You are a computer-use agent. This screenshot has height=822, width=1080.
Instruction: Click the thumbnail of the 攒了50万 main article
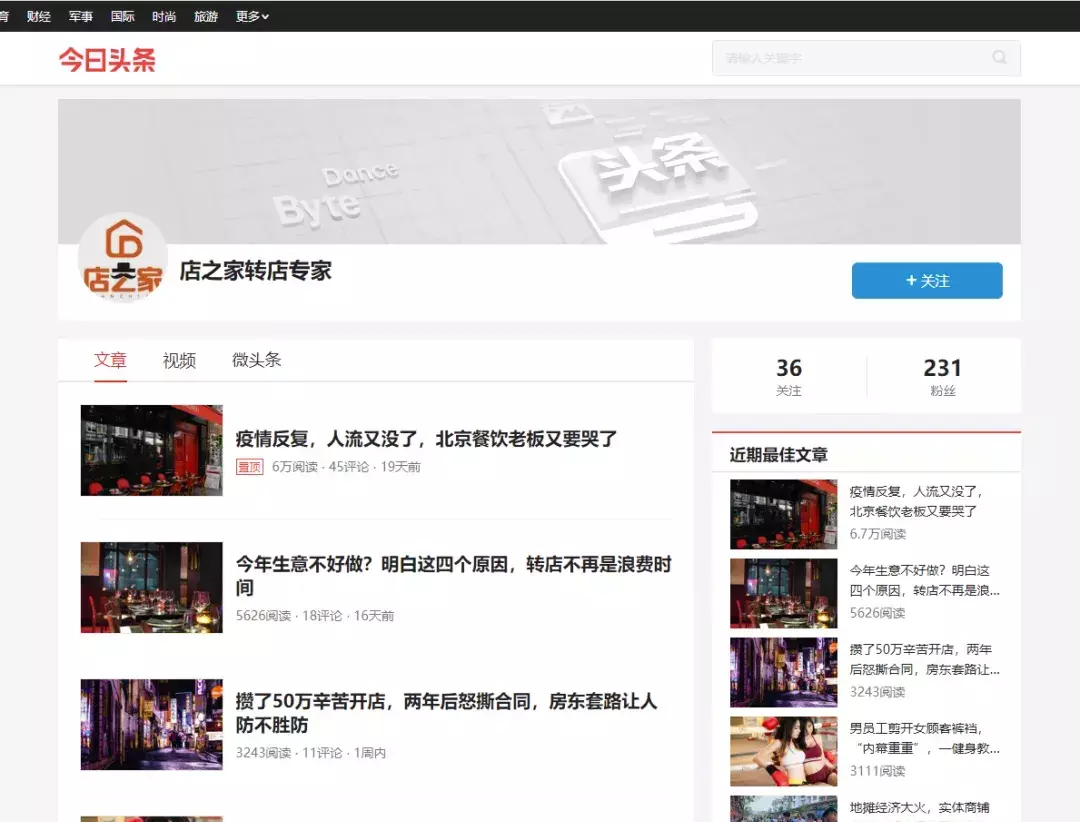click(x=152, y=724)
